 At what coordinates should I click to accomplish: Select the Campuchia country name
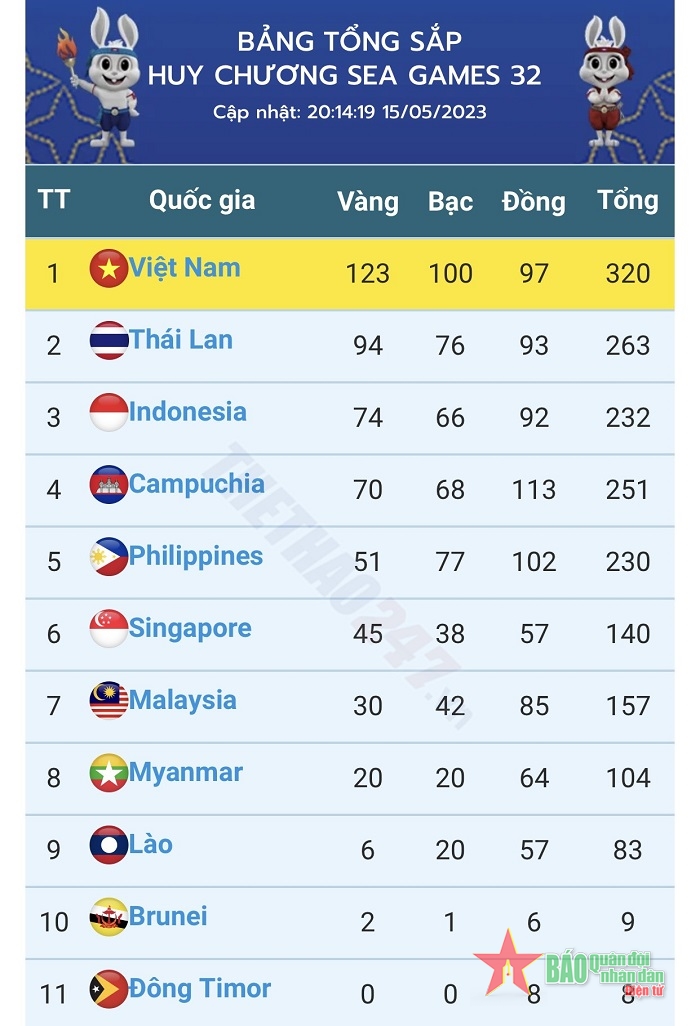[197, 484]
